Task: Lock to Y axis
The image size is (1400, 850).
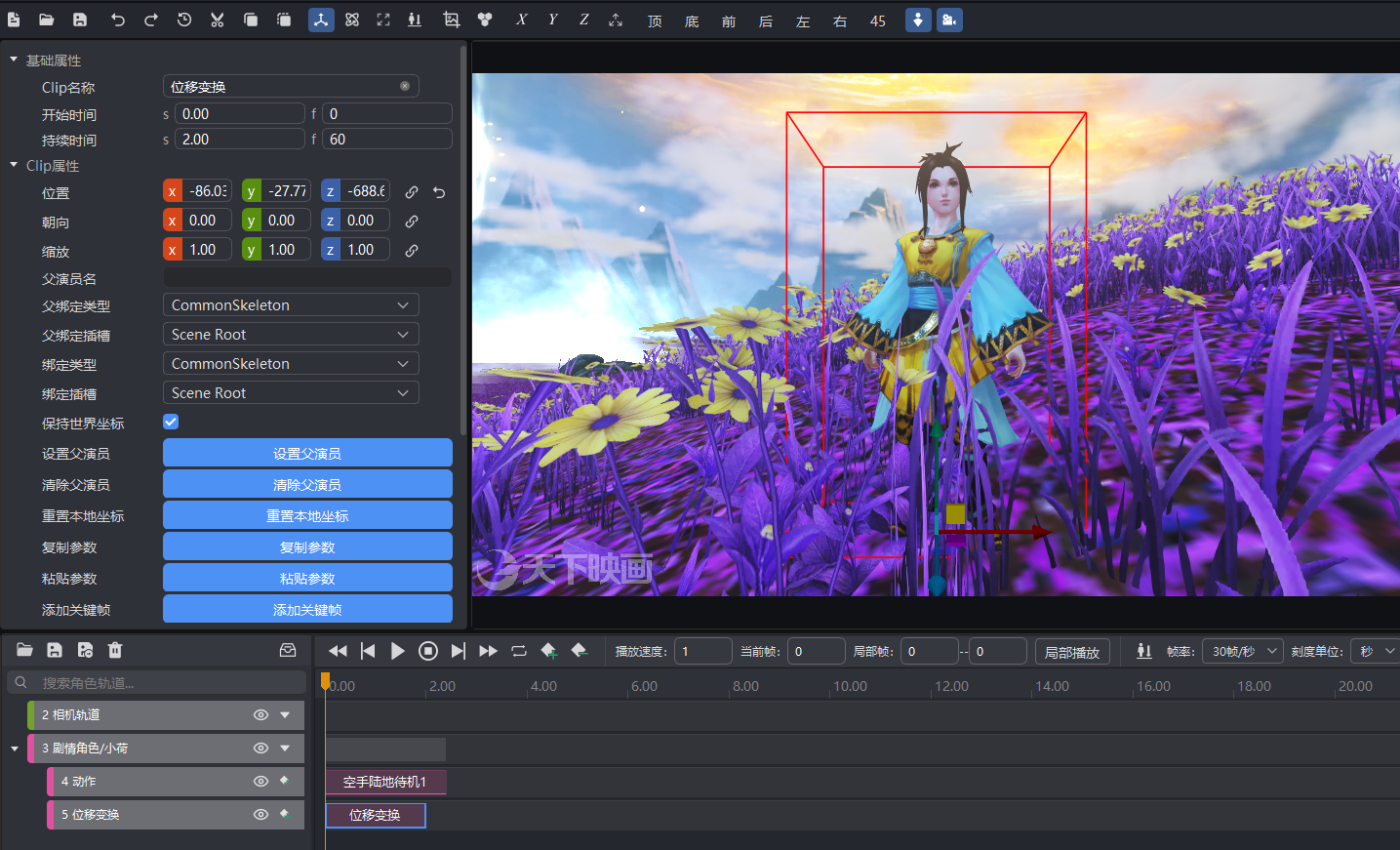Action: coord(553,20)
